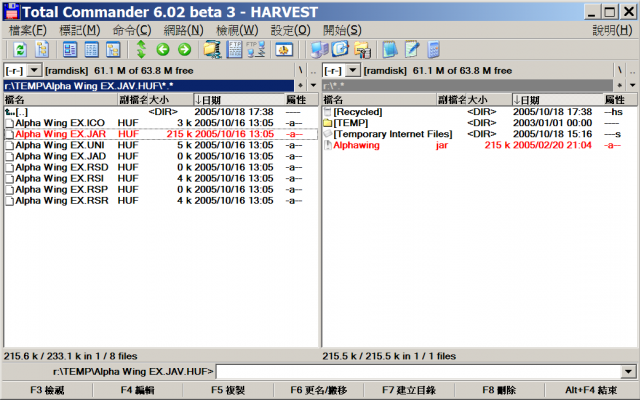This screenshot has height=400, width=640.
Task: Open the FTP connect icon
Action: pos(234,50)
